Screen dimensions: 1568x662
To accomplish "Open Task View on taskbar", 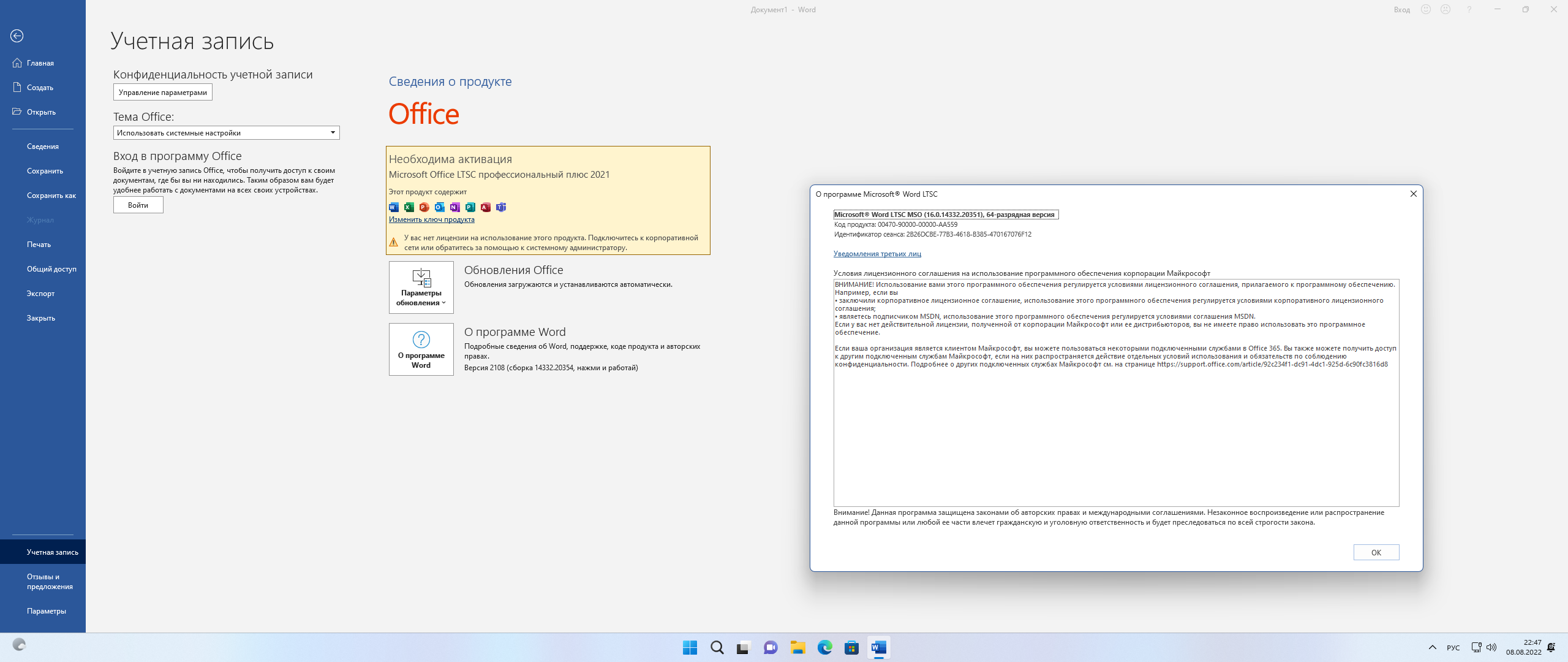I will coord(744,647).
